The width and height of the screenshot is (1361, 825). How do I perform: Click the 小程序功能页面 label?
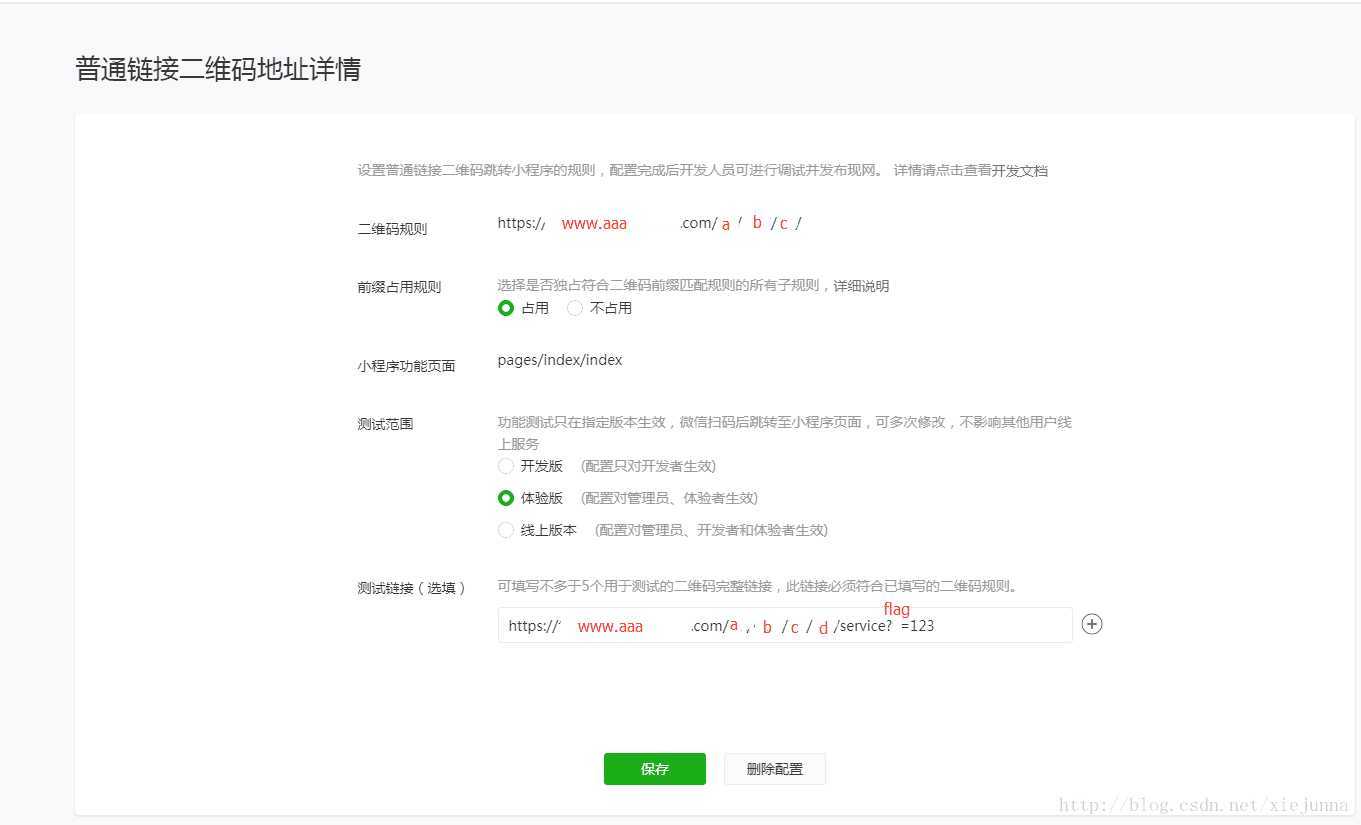point(406,366)
